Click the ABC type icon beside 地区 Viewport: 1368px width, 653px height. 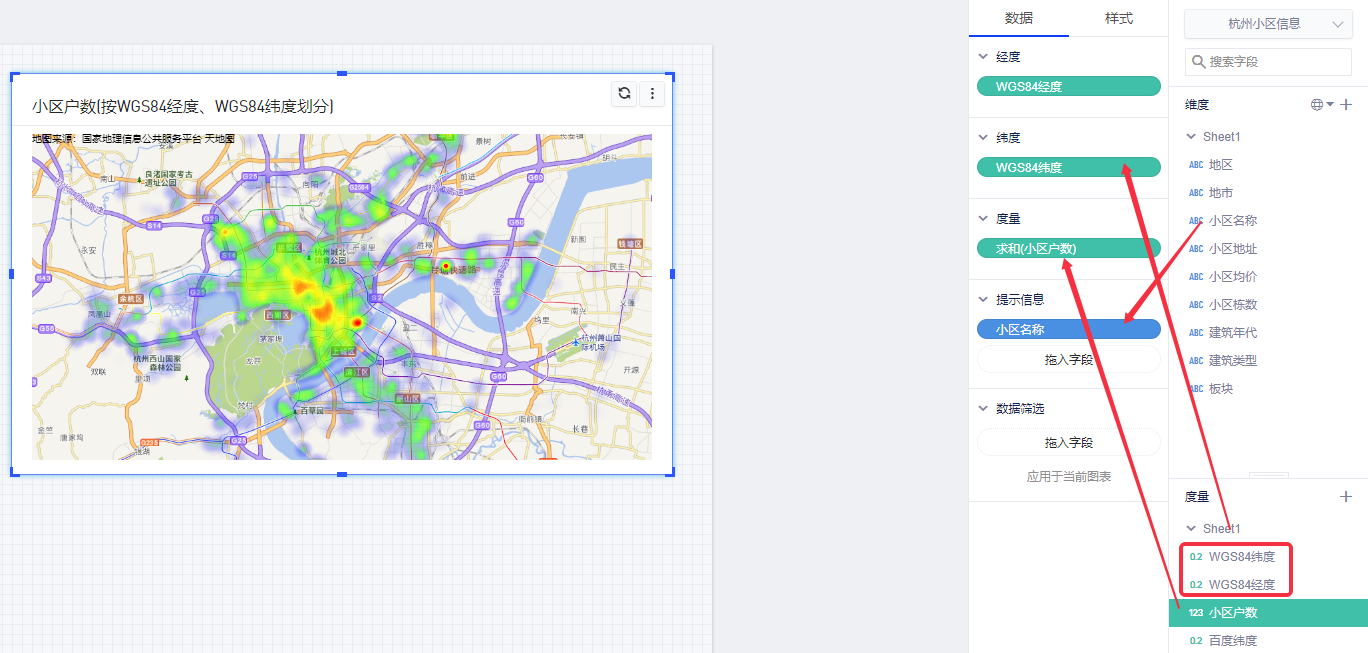1195,165
